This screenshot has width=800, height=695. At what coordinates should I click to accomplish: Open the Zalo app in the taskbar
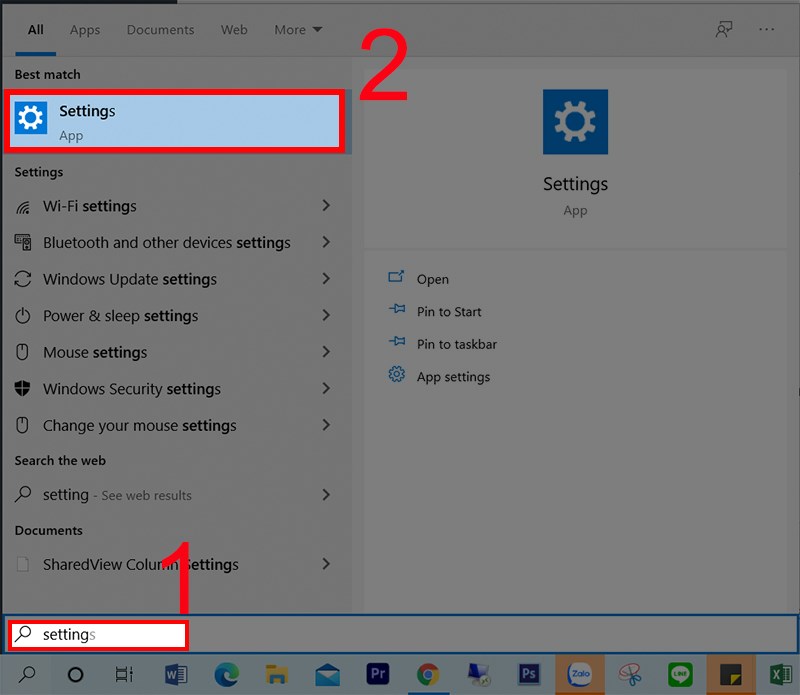(x=580, y=674)
